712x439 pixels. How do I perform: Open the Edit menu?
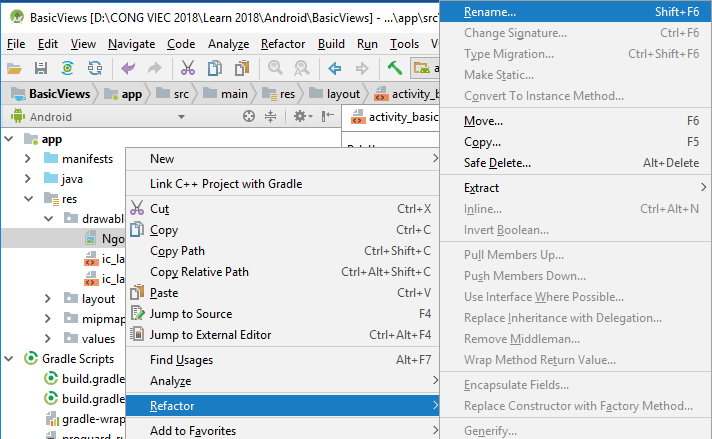pyautogui.click(x=48, y=44)
